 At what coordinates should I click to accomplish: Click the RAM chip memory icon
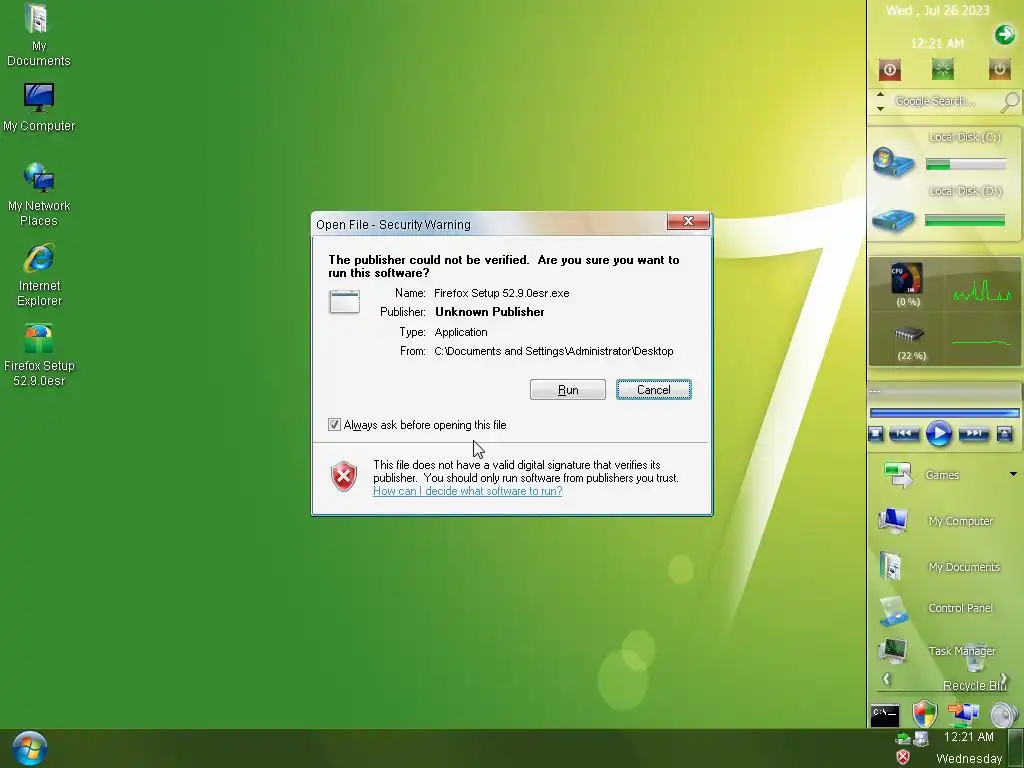click(x=909, y=334)
